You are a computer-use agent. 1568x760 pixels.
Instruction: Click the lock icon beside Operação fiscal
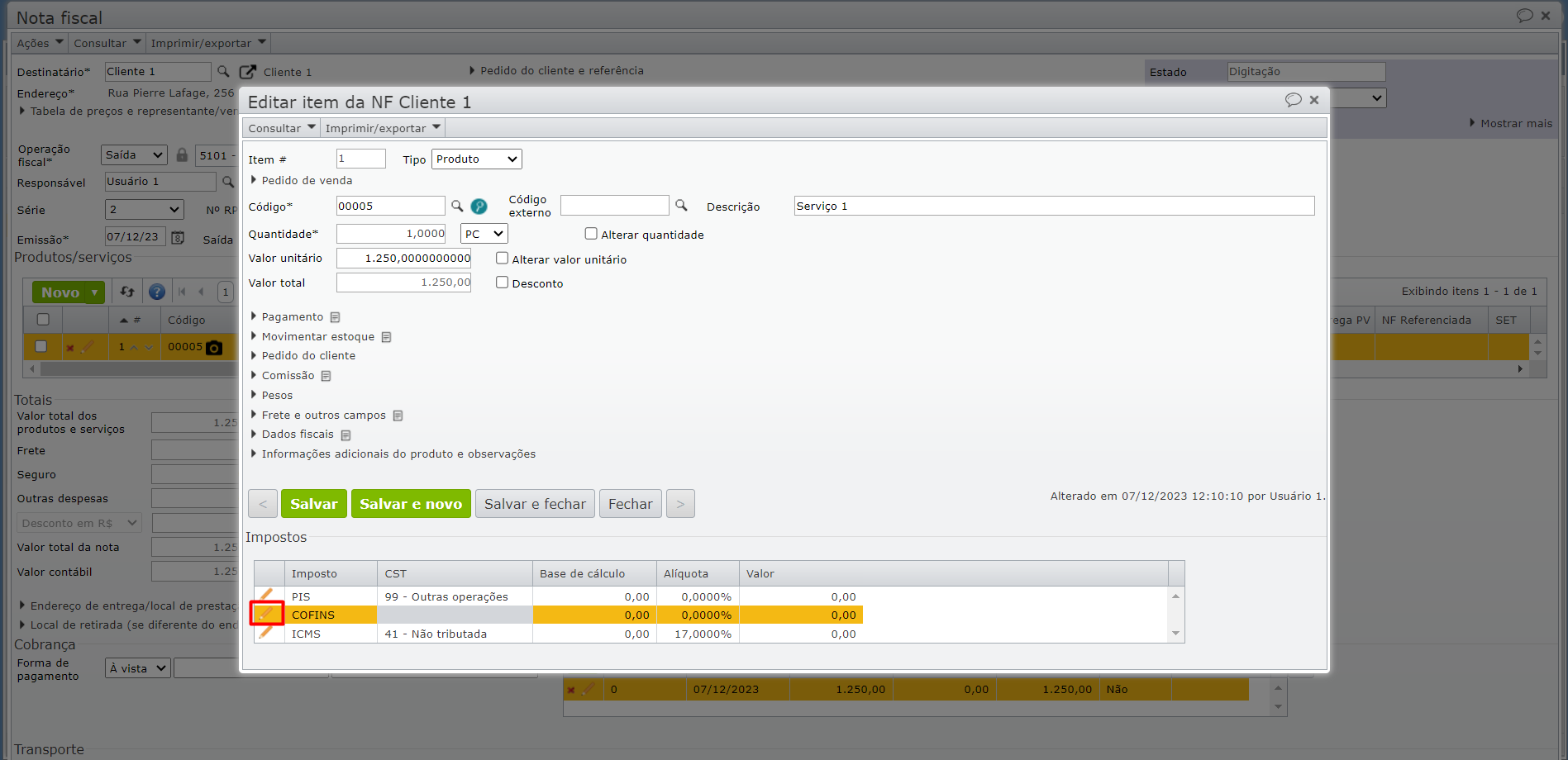(182, 154)
